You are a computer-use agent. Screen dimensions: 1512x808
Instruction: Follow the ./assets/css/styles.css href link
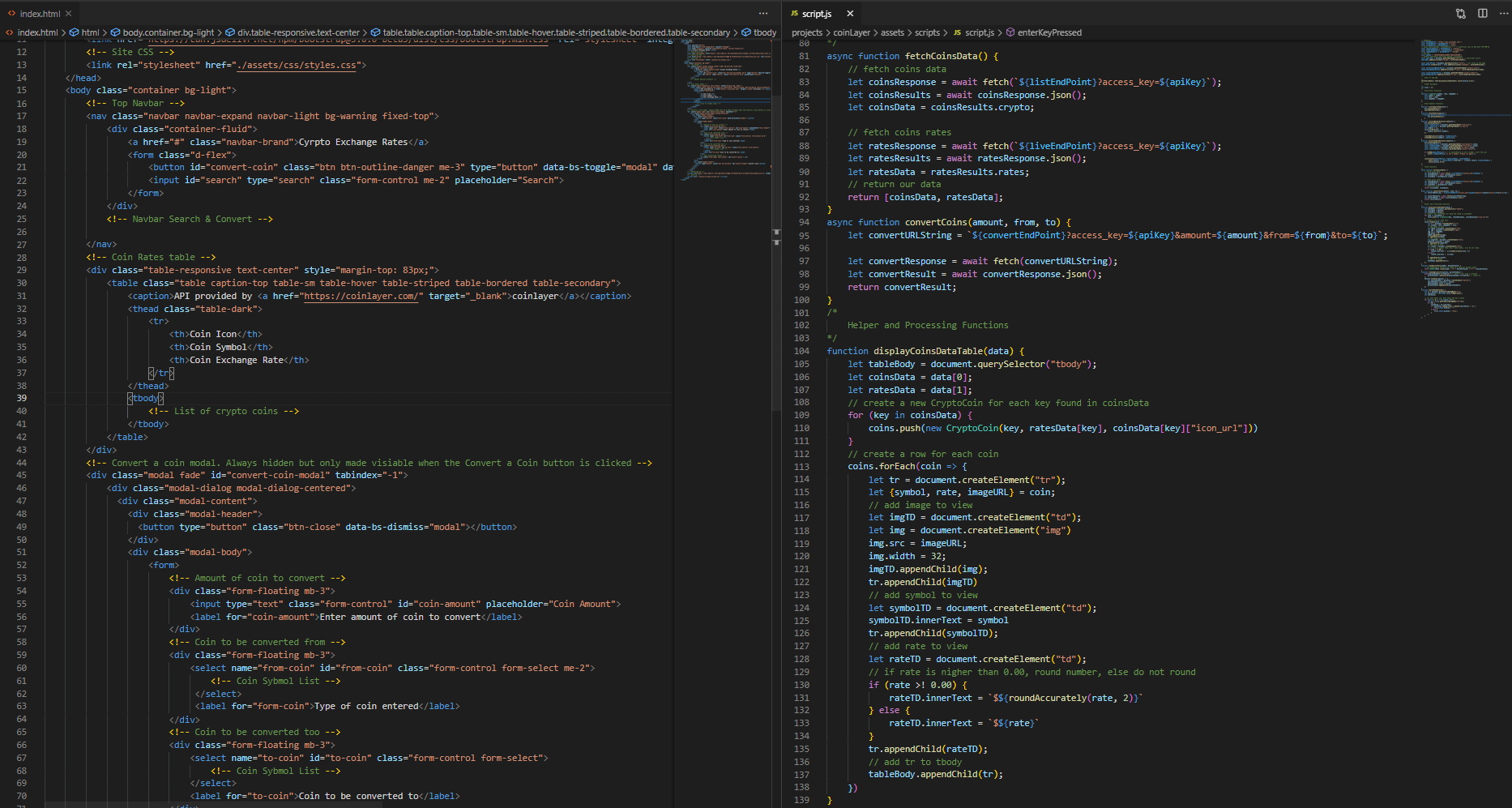tap(295, 65)
